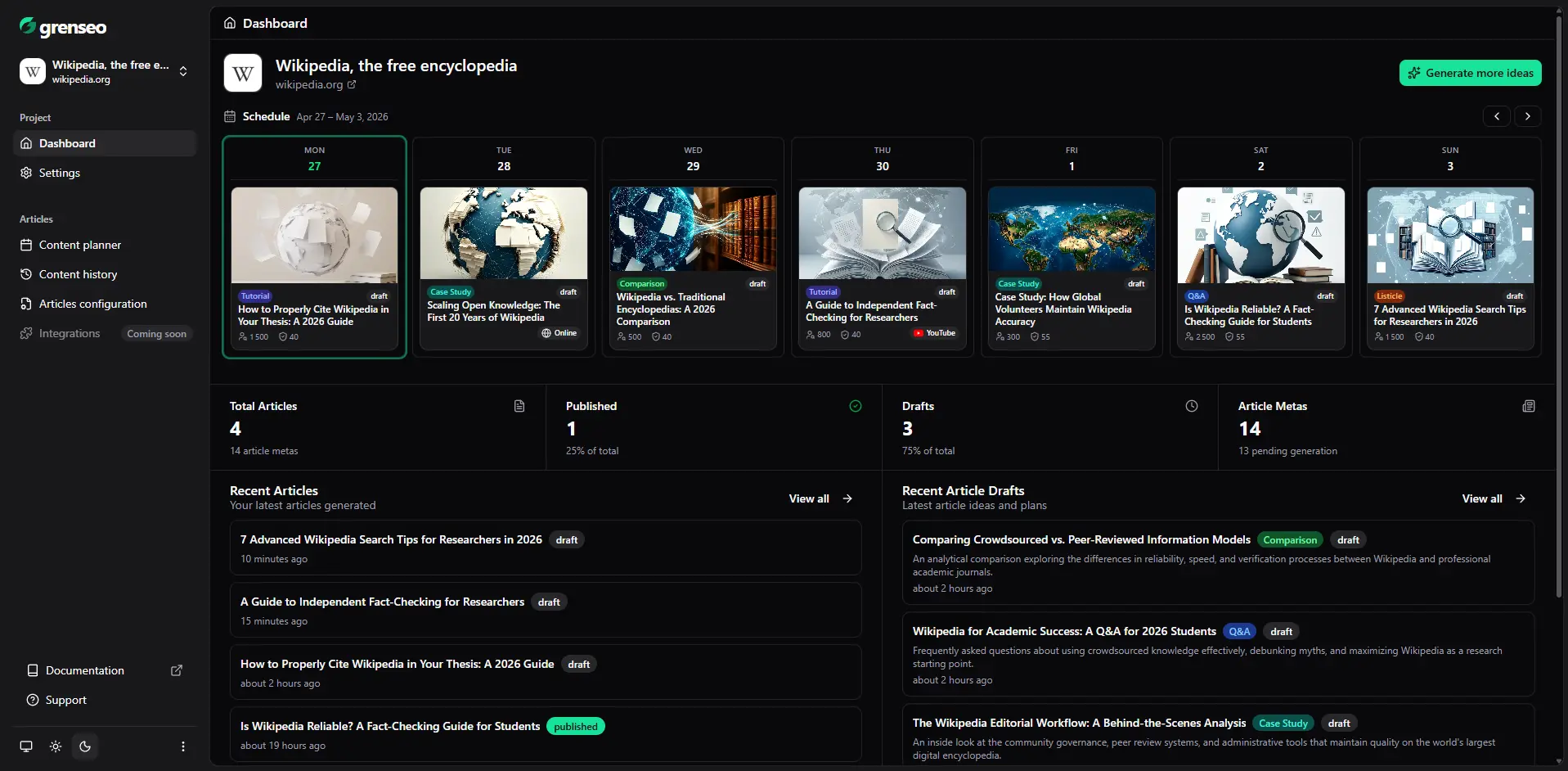The width and height of the screenshot is (1568, 771).
Task: Click the Content planner calendar icon
Action: click(26, 245)
